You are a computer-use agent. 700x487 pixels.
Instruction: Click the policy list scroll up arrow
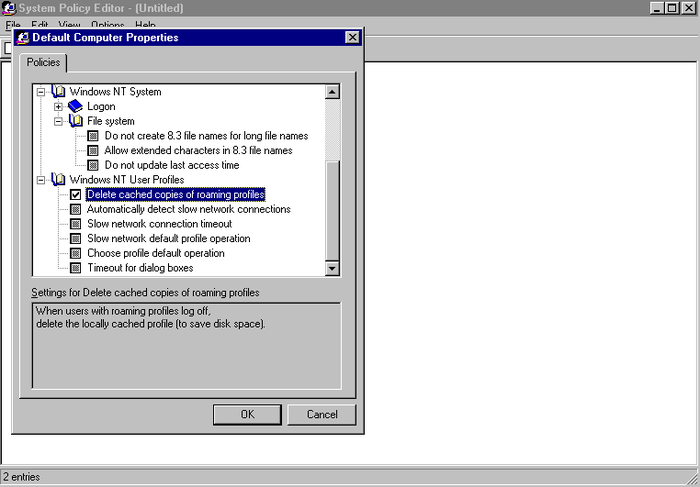(333, 92)
